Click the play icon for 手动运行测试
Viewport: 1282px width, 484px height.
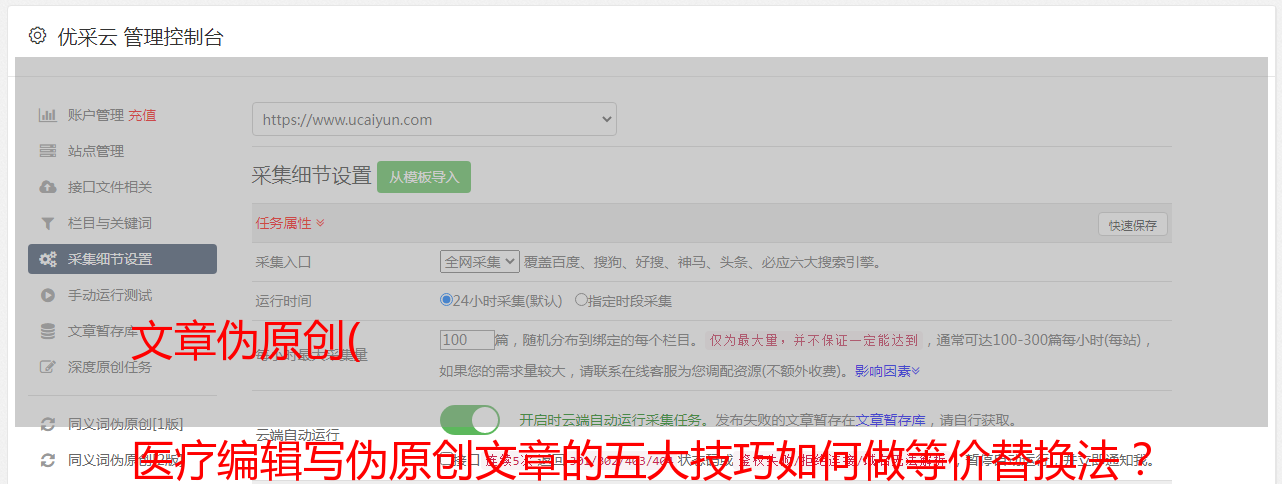[x=47, y=295]
